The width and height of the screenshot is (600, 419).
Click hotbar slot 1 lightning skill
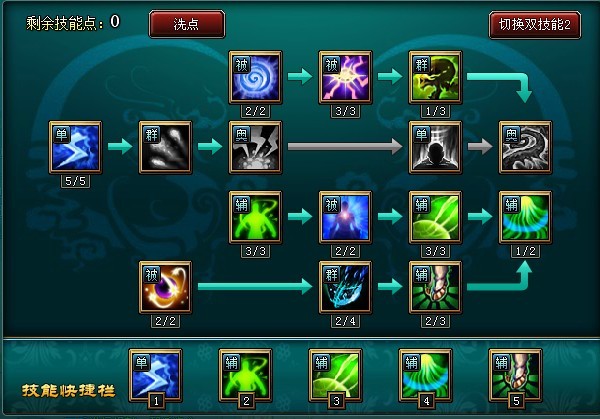click(155, 375)
